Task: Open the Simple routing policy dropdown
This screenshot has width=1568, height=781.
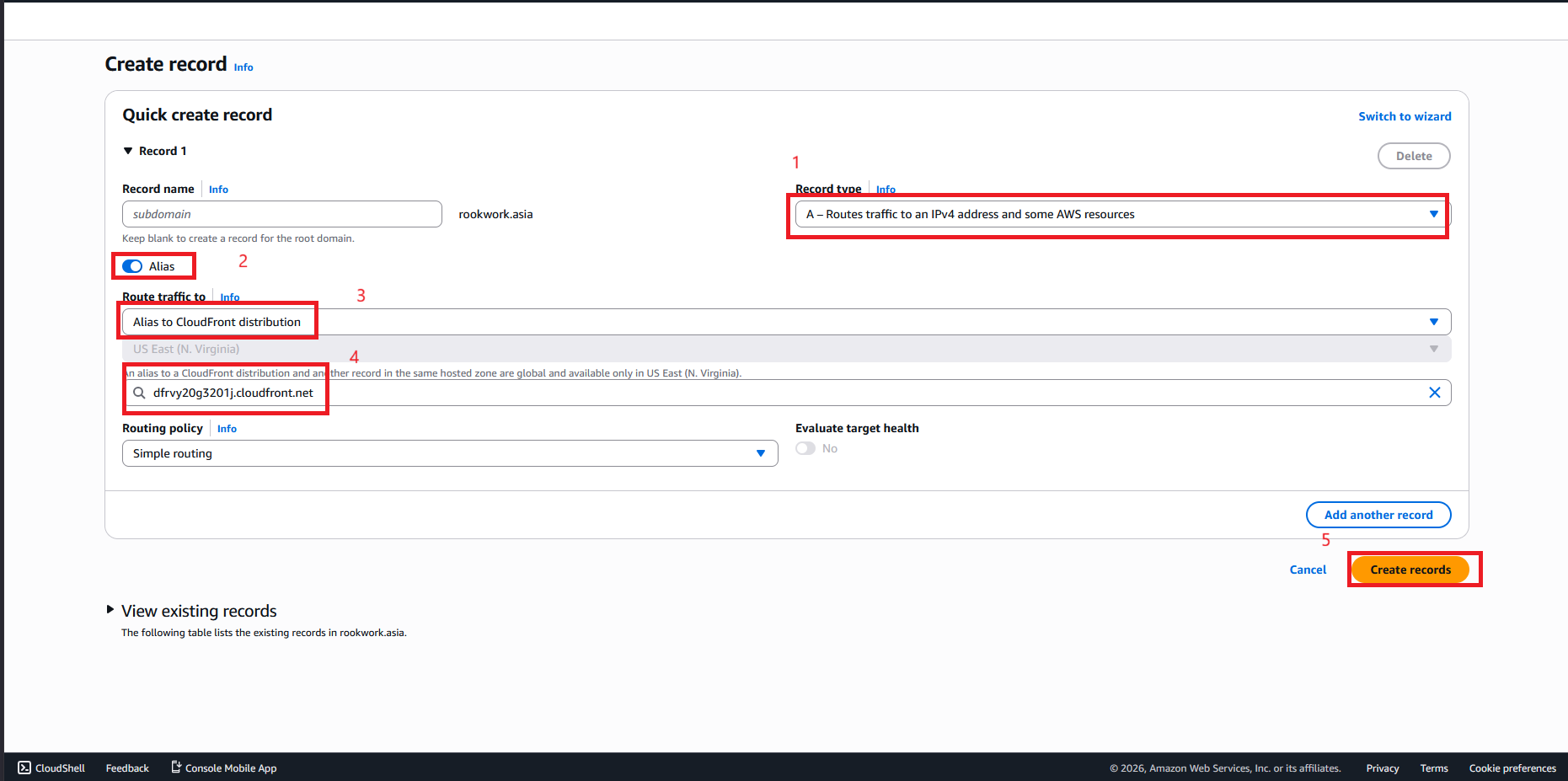Action: 450,453
